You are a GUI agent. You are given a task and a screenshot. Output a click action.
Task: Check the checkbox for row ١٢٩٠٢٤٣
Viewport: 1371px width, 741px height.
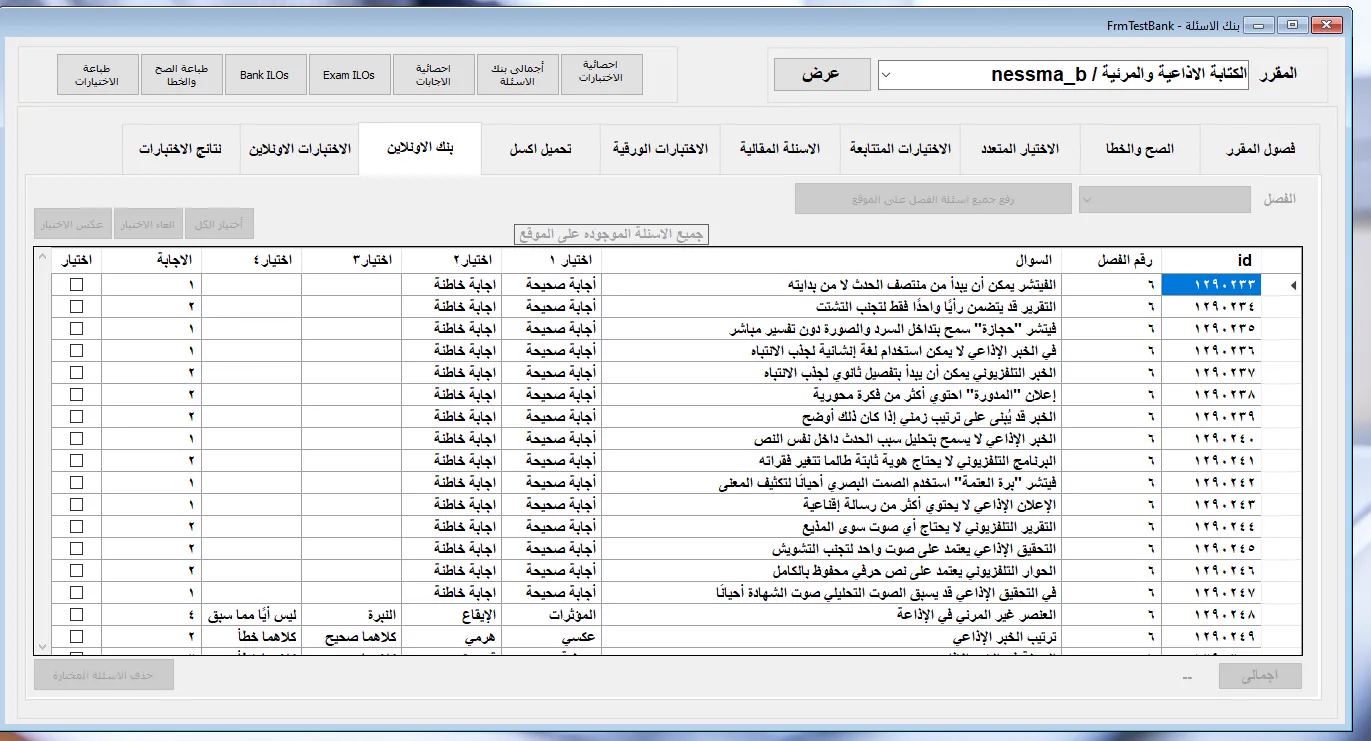tap(76, 504)
